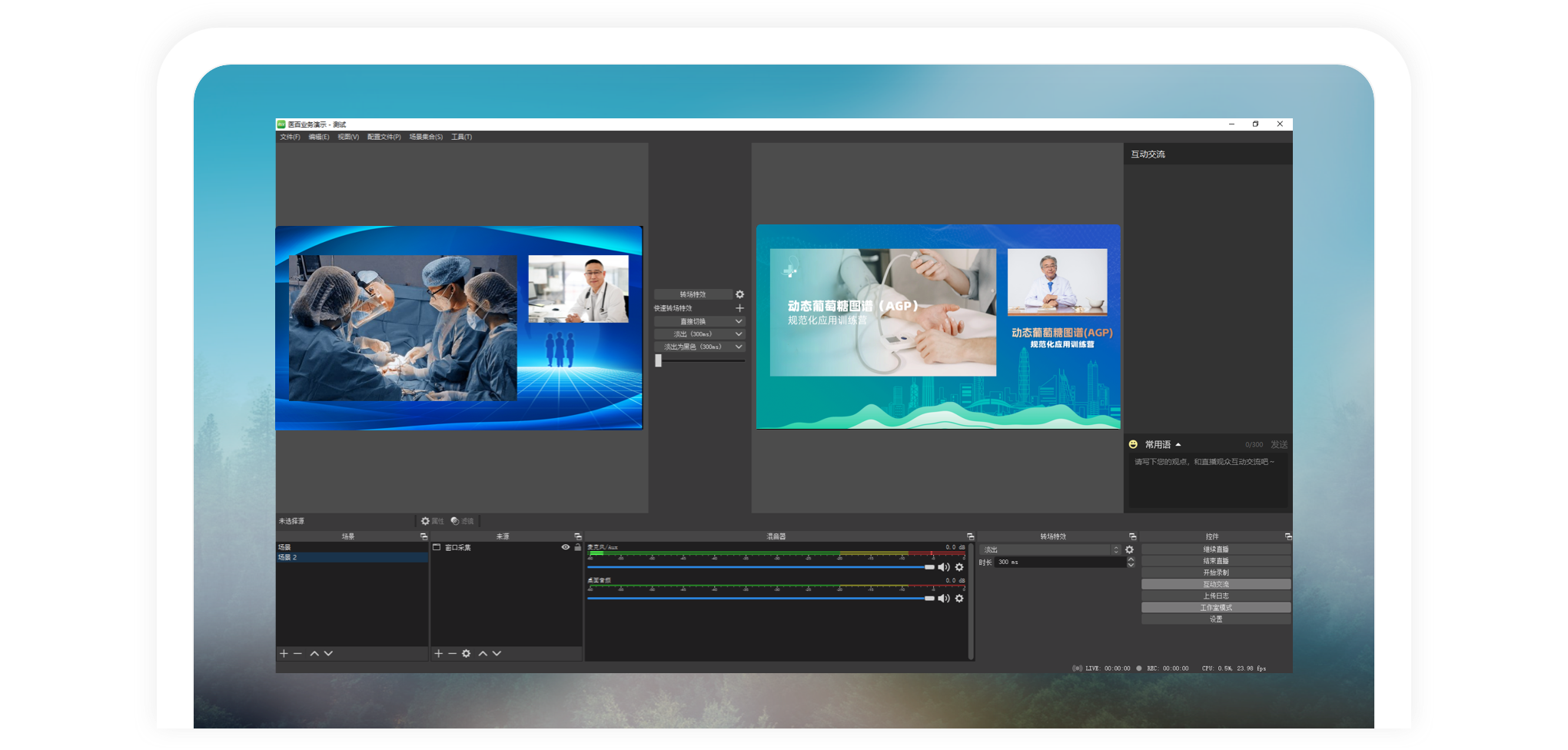Pop out the 场景 dock panel

click(x=424, y=536)
